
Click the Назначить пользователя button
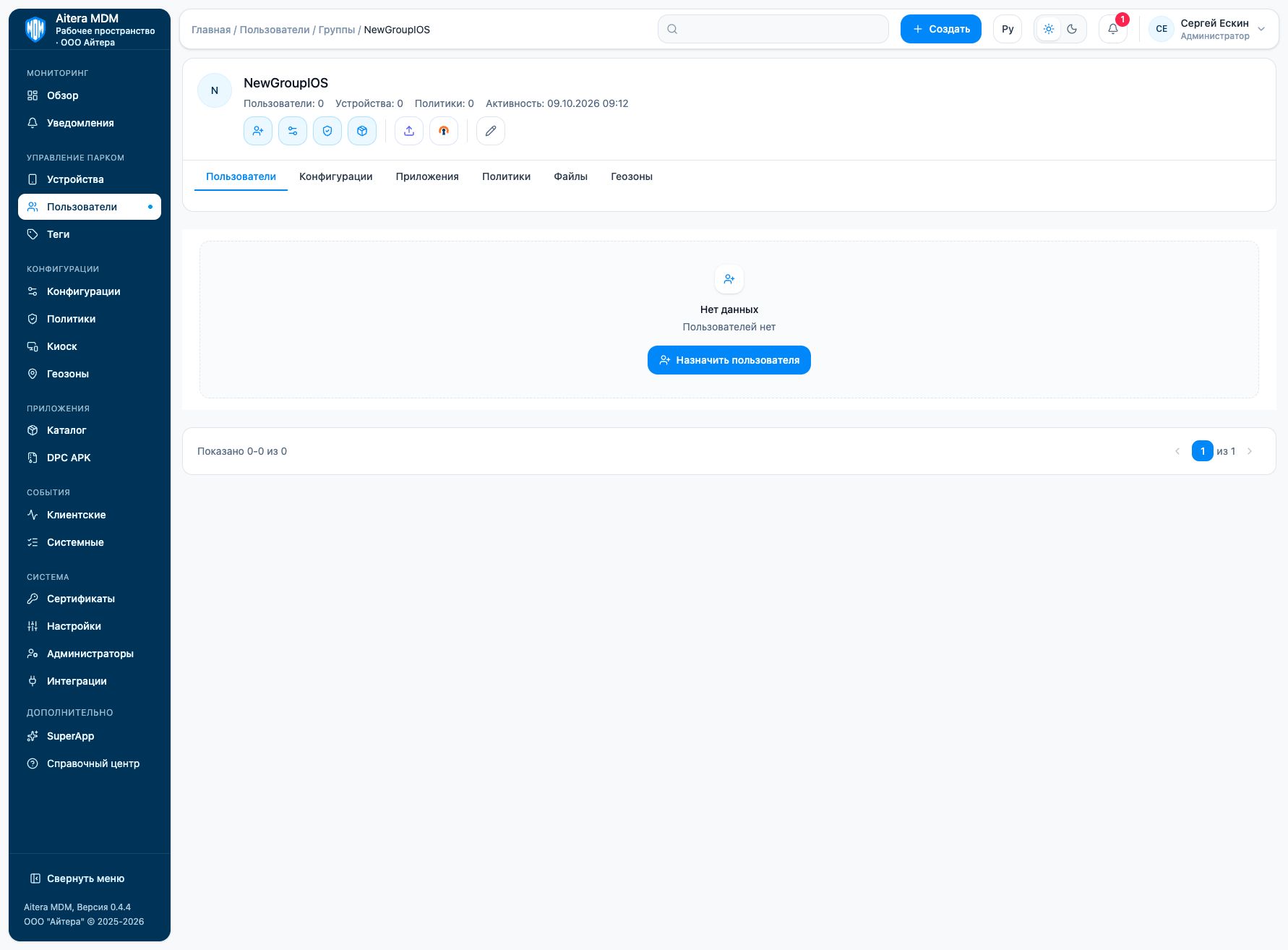pos(729,360)
